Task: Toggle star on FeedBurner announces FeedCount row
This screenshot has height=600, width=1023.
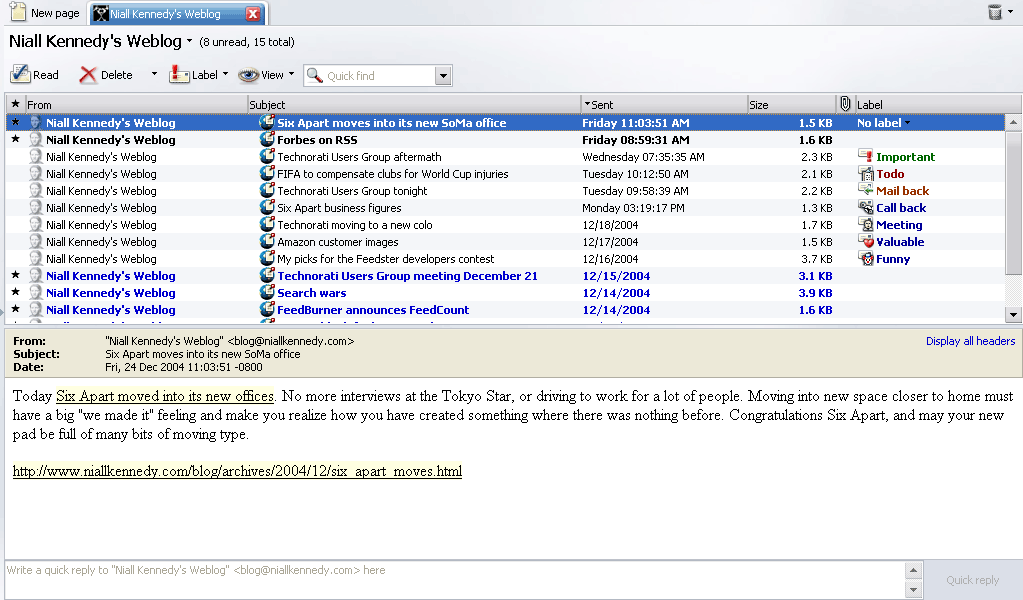Action: click(16, 309)
